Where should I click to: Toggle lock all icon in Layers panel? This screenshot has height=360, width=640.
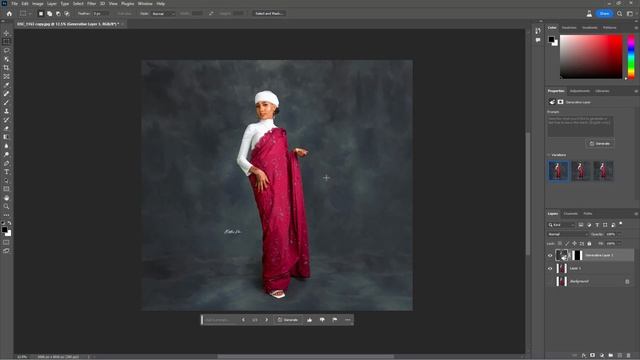coord(589,244)
